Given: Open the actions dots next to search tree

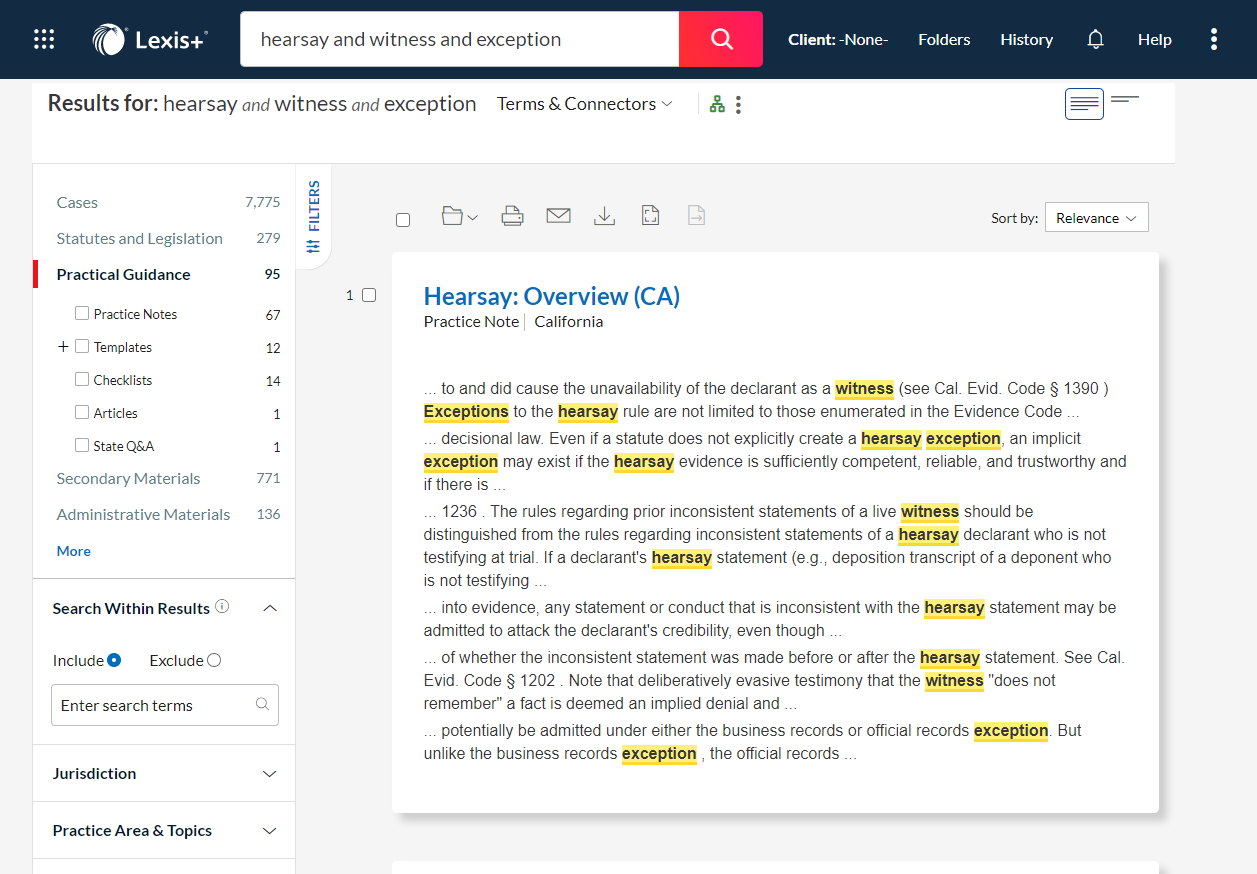Looking at the screenshot, I should click(738, 104).
